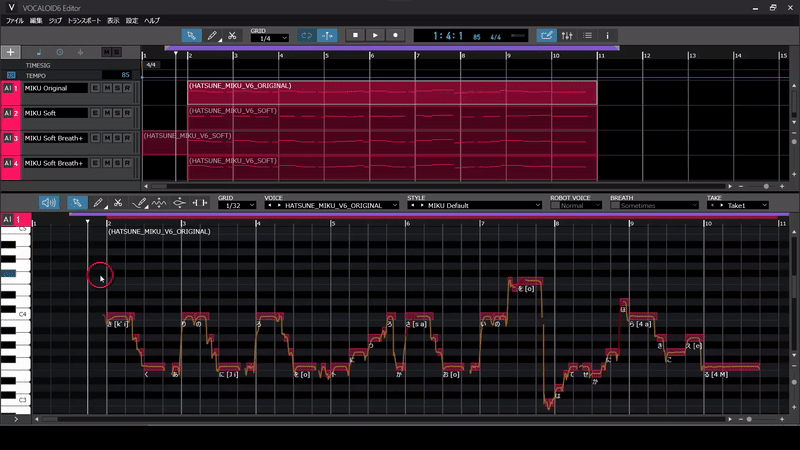The image size is (800, 450).
Task: Click the note icon above track list
Action: 39,52
